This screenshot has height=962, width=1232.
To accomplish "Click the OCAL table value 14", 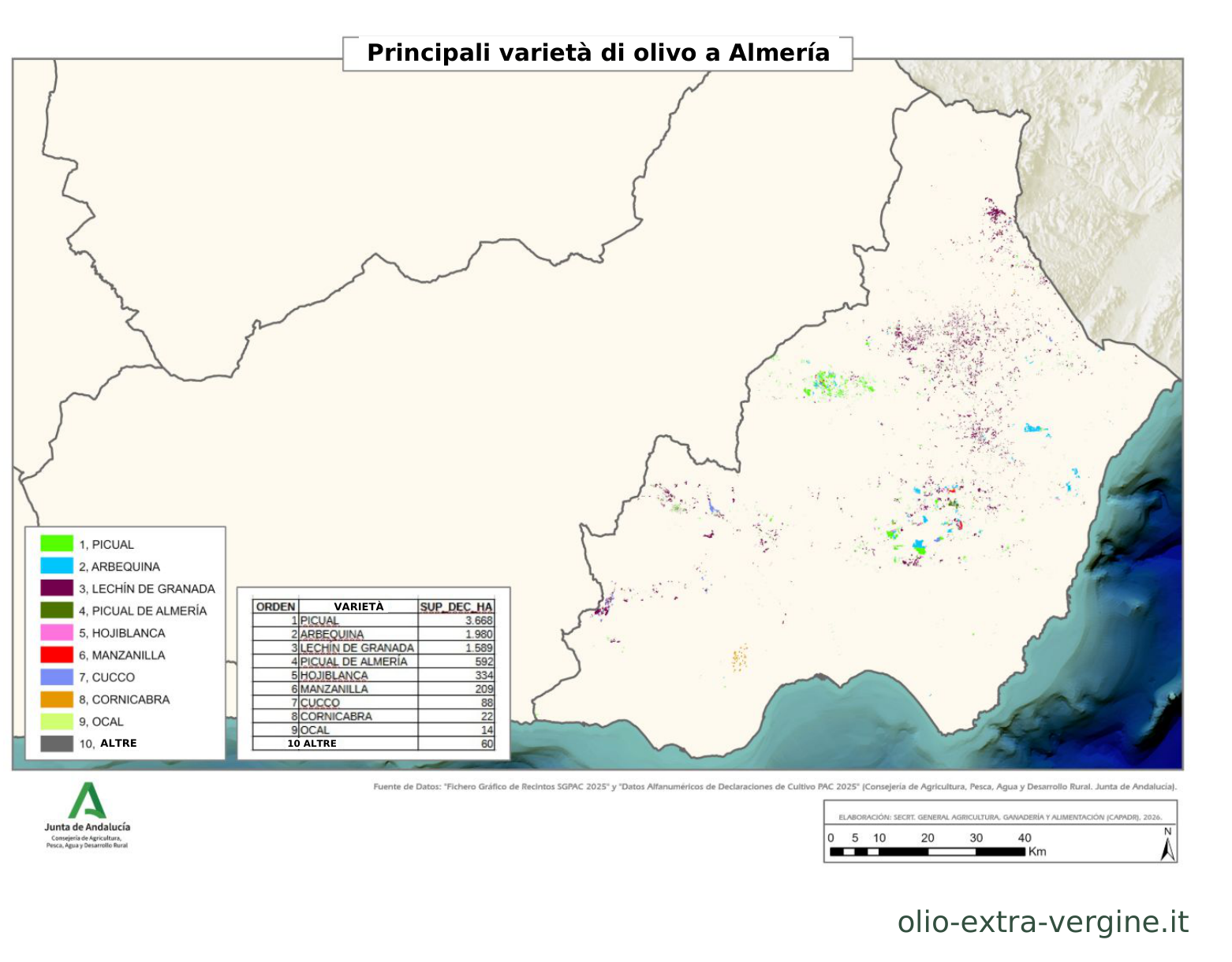I will coord(487,730).
